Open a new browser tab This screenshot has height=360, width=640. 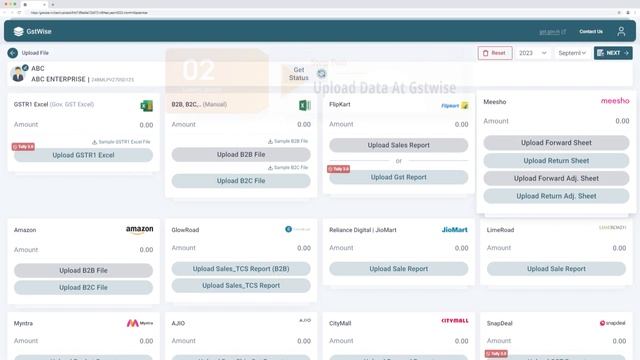pyautogui.click(x=53, y=4)
